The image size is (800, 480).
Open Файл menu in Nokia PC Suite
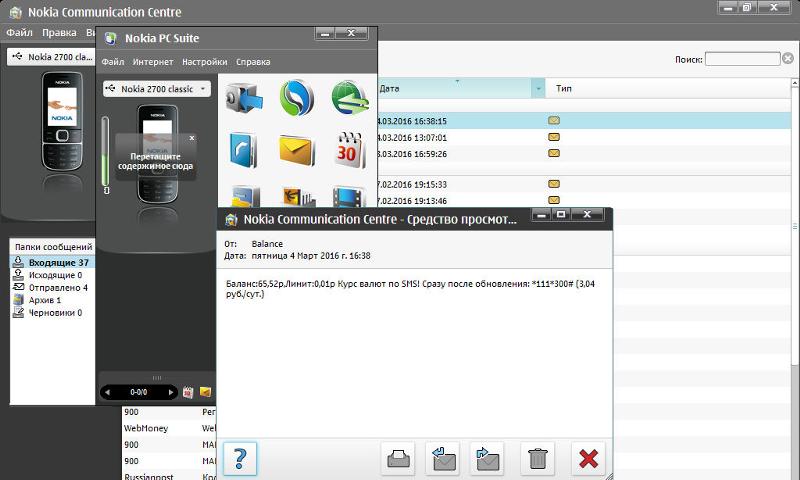[113, 62]
